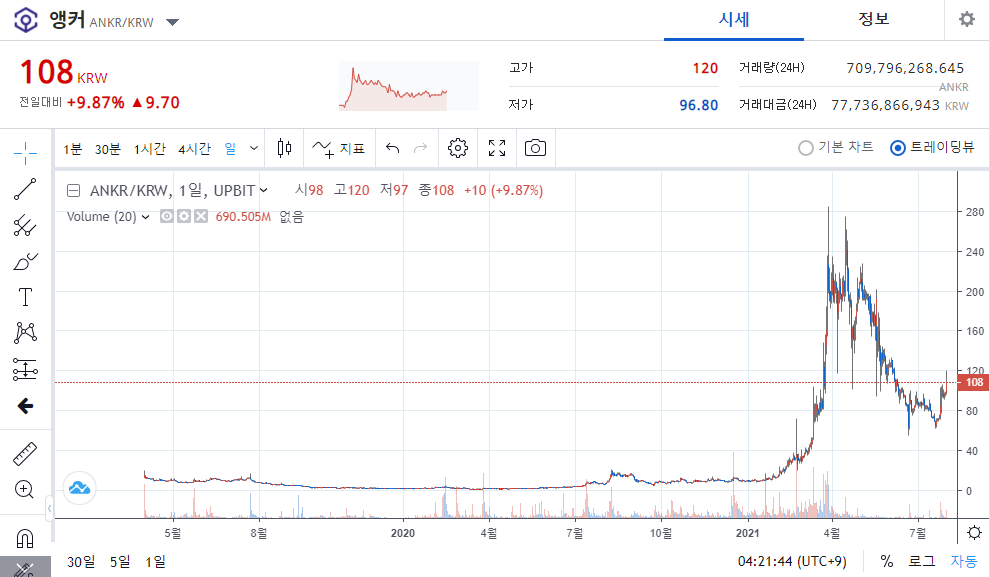Select the trend line drawing tool
Image resolution: width=990 pixels, height=577 pixels.
pyautogui.click(x=25, y=189)
